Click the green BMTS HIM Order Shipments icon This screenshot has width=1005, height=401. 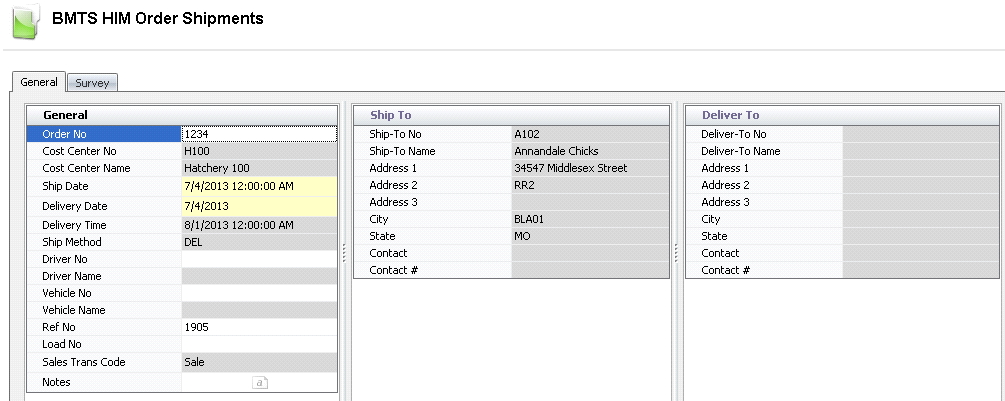click(x=26, y=21)
